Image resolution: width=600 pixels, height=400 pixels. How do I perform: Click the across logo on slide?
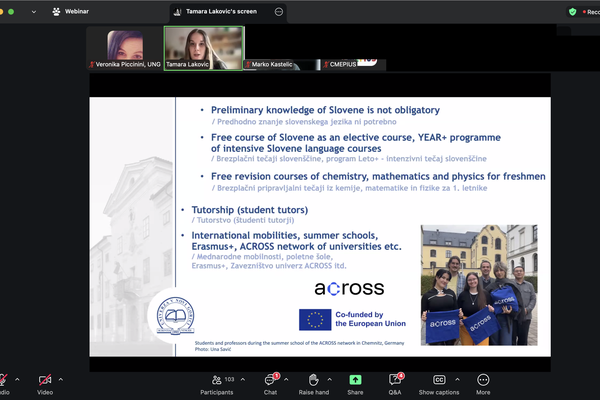click(x=349, y=288)
